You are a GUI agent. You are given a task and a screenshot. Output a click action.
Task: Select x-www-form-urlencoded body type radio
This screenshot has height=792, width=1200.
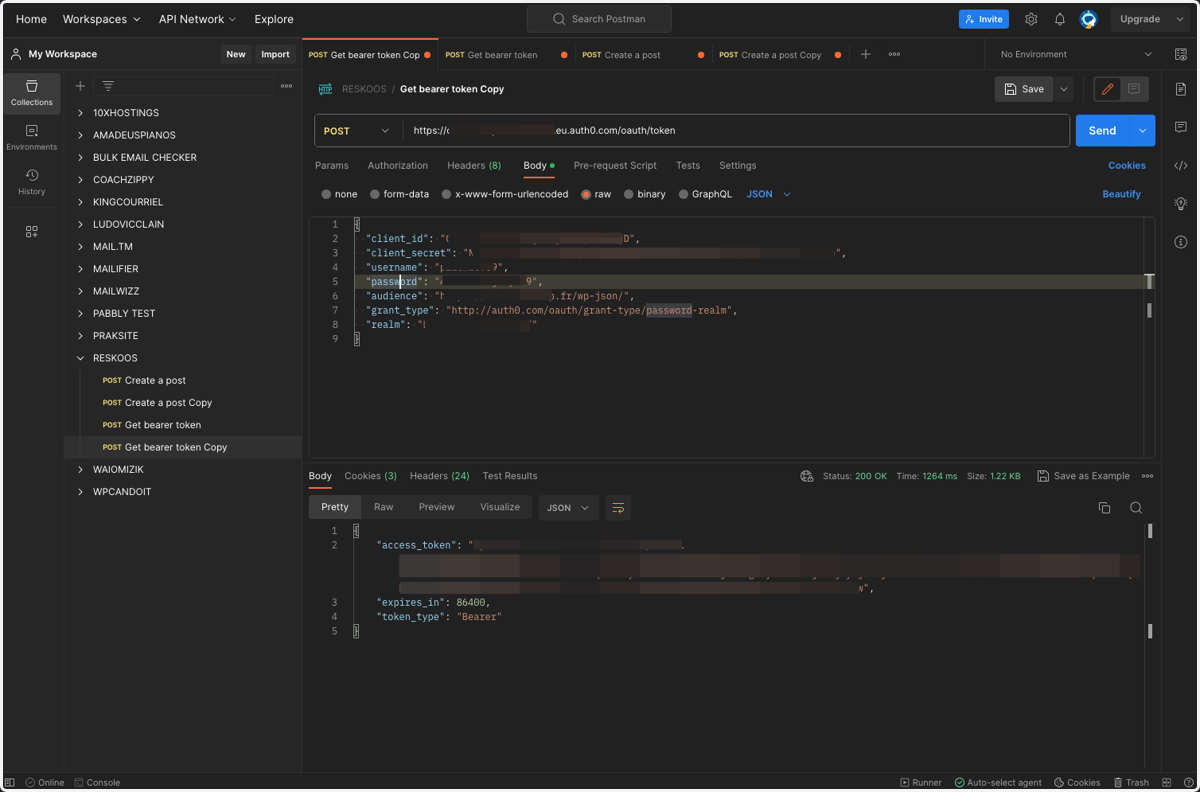[446, 195]
